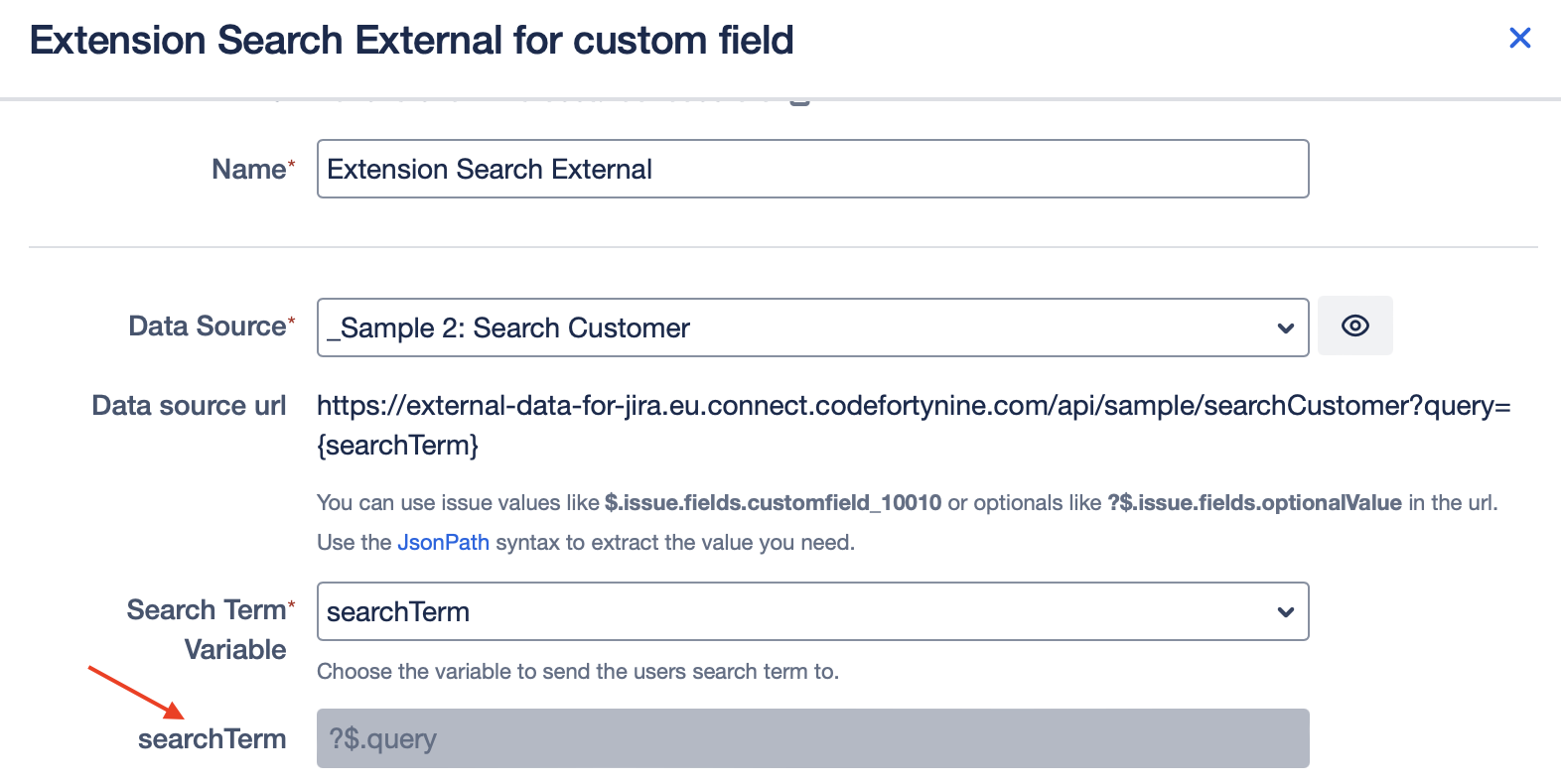Click the Data source url text

click(x=189, y=405)
